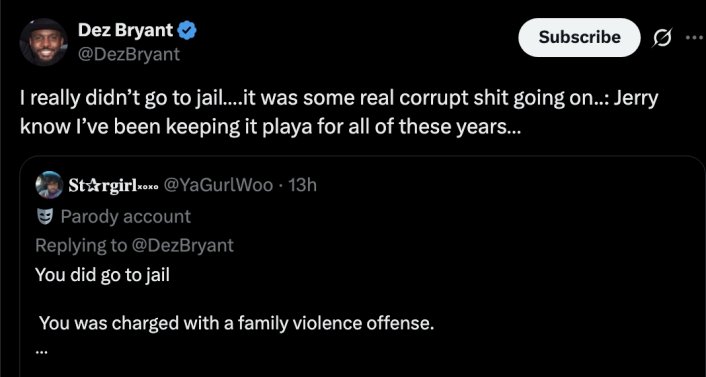Click the parody account mask icon
The width and height of the screenshot is (706, 377).
coord(45,217)
